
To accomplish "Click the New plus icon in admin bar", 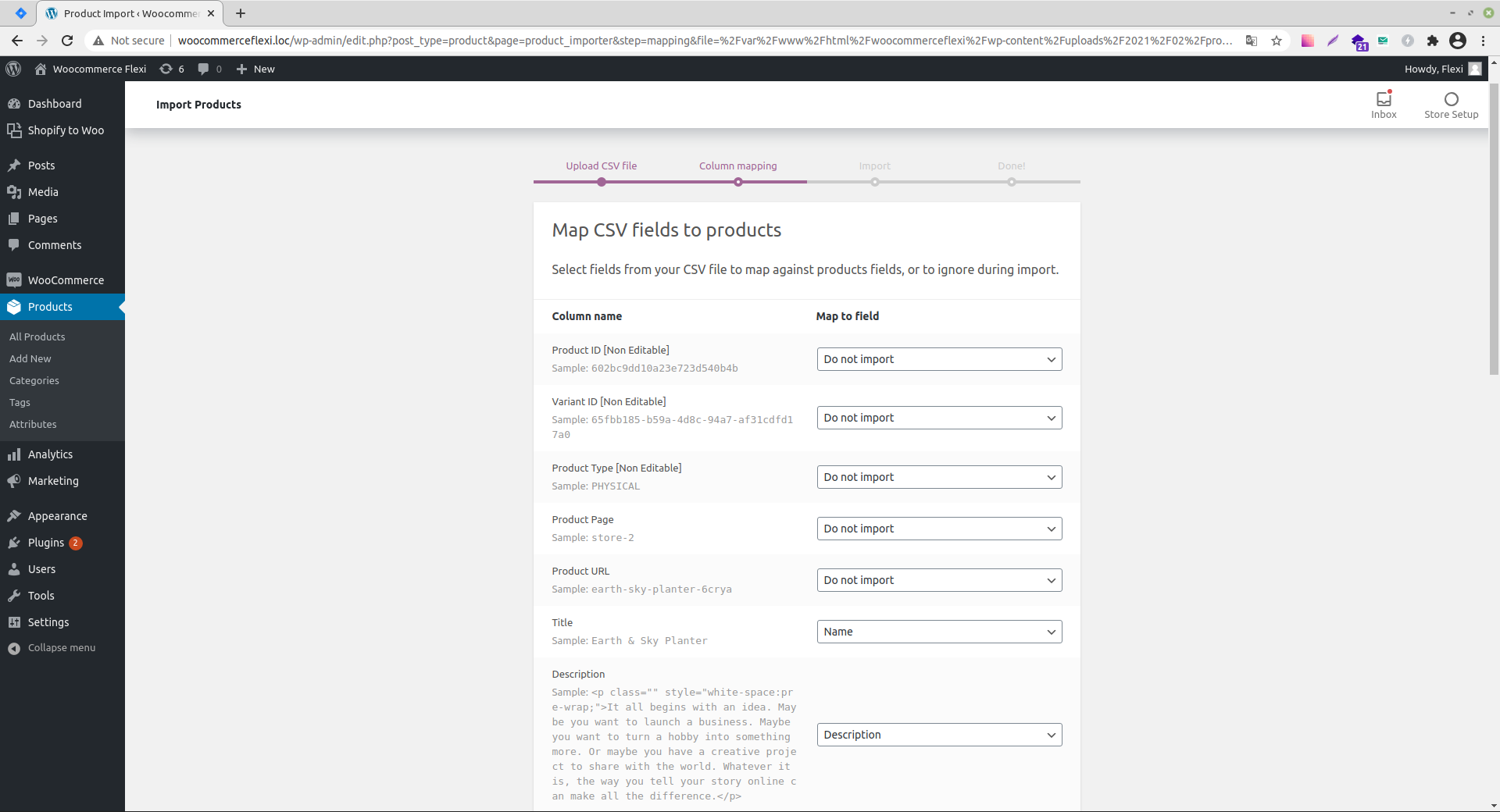I will coord(241,69).
